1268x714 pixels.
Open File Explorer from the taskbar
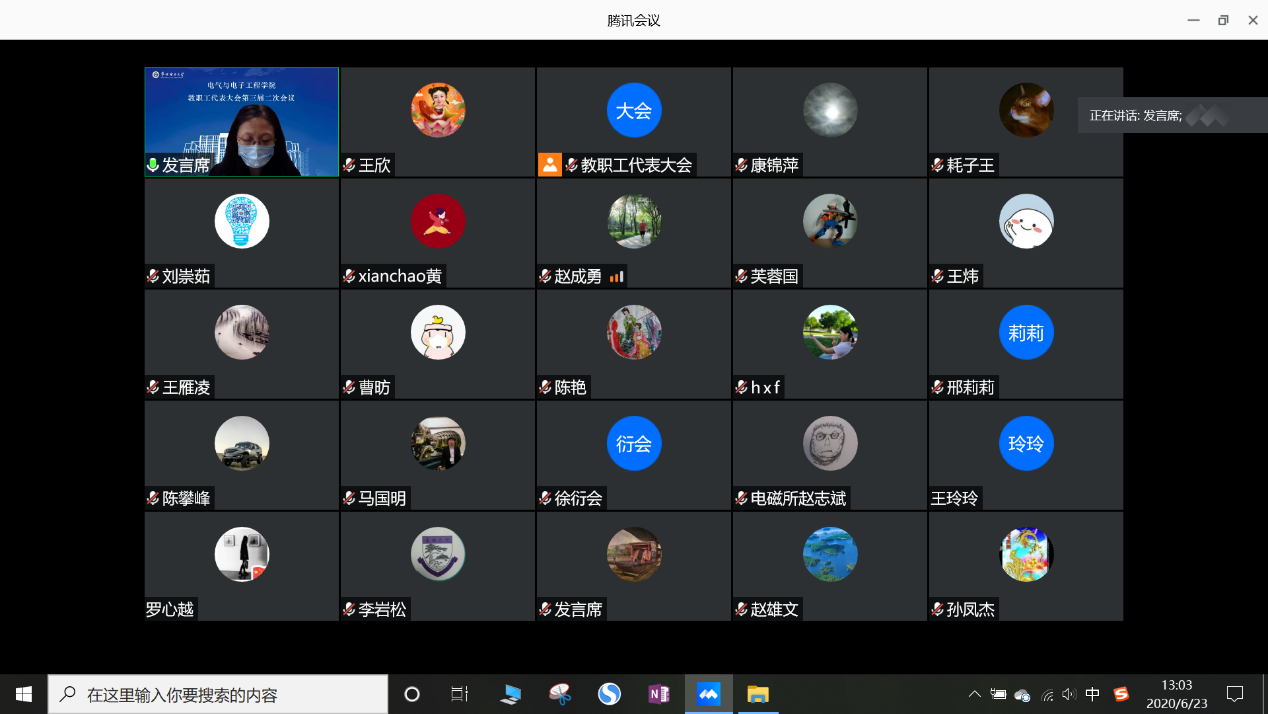click(758, 694)
